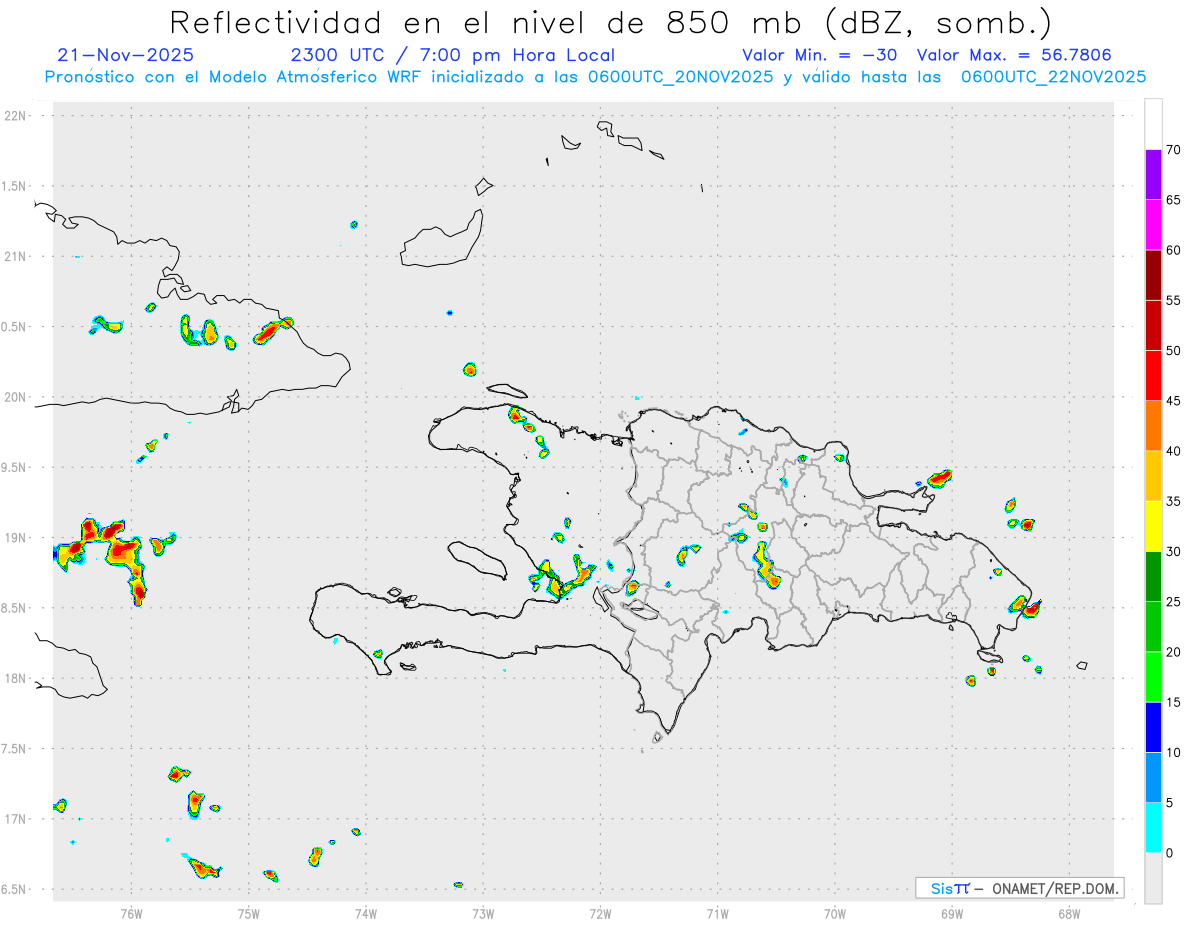This screenshot has height=927, width=1200.
Task: Click the '70' value on the colorbar scale
Action: [x=1174, y=150]
